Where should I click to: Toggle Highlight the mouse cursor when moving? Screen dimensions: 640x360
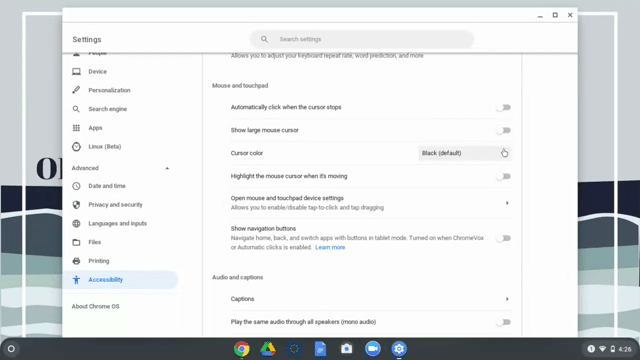(504, 176)
